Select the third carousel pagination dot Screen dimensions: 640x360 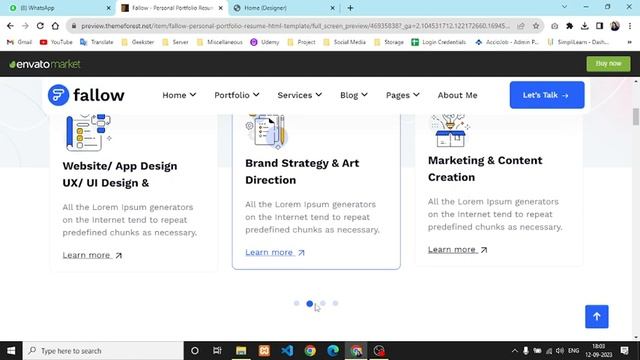pos(323,303)
